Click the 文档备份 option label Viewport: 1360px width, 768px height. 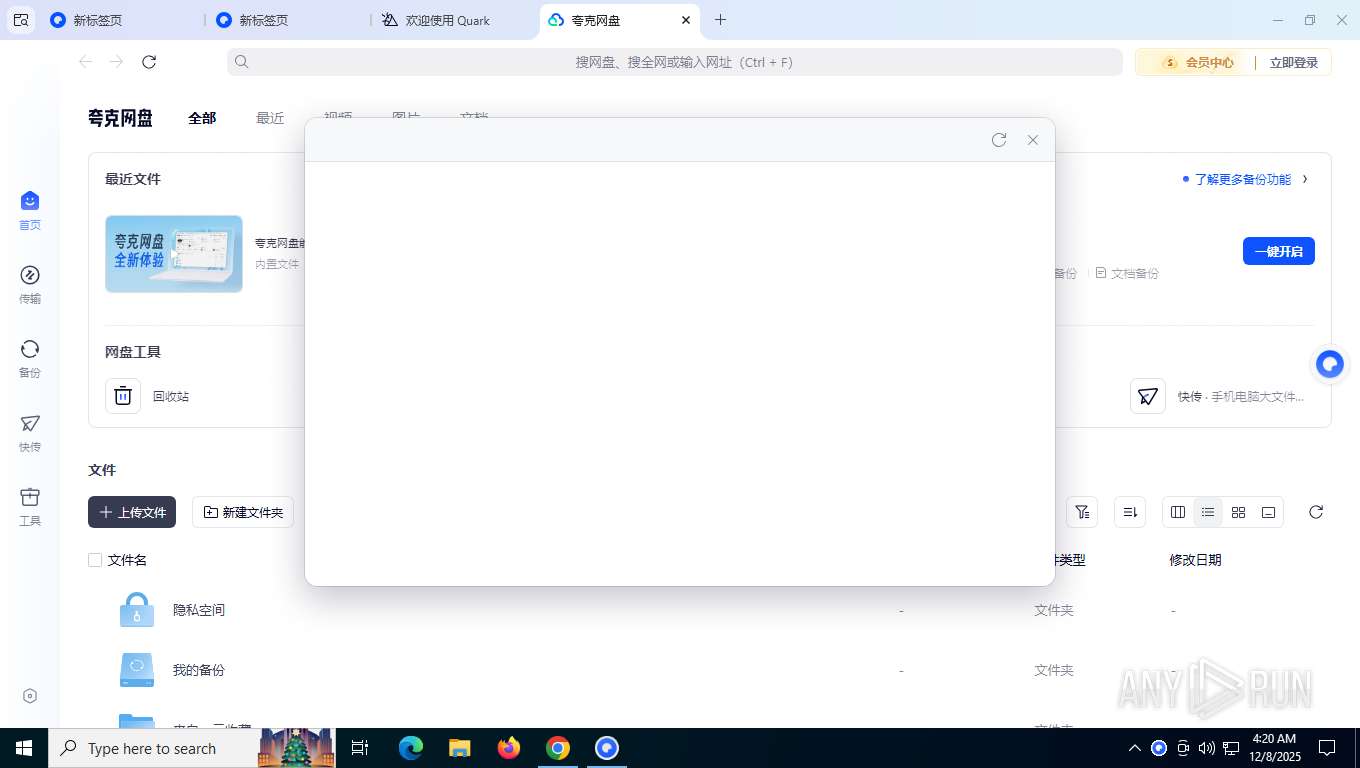(x=1135, y=273)
